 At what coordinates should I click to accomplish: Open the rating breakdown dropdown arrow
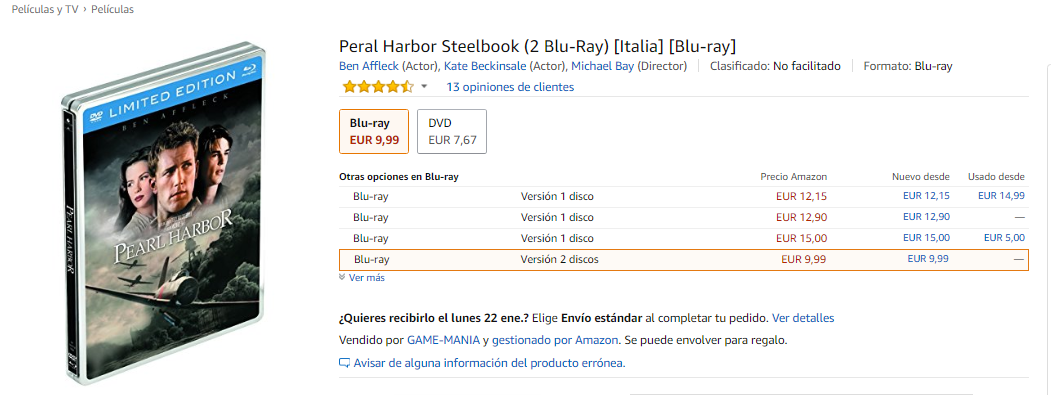click(x=424, y=87)
